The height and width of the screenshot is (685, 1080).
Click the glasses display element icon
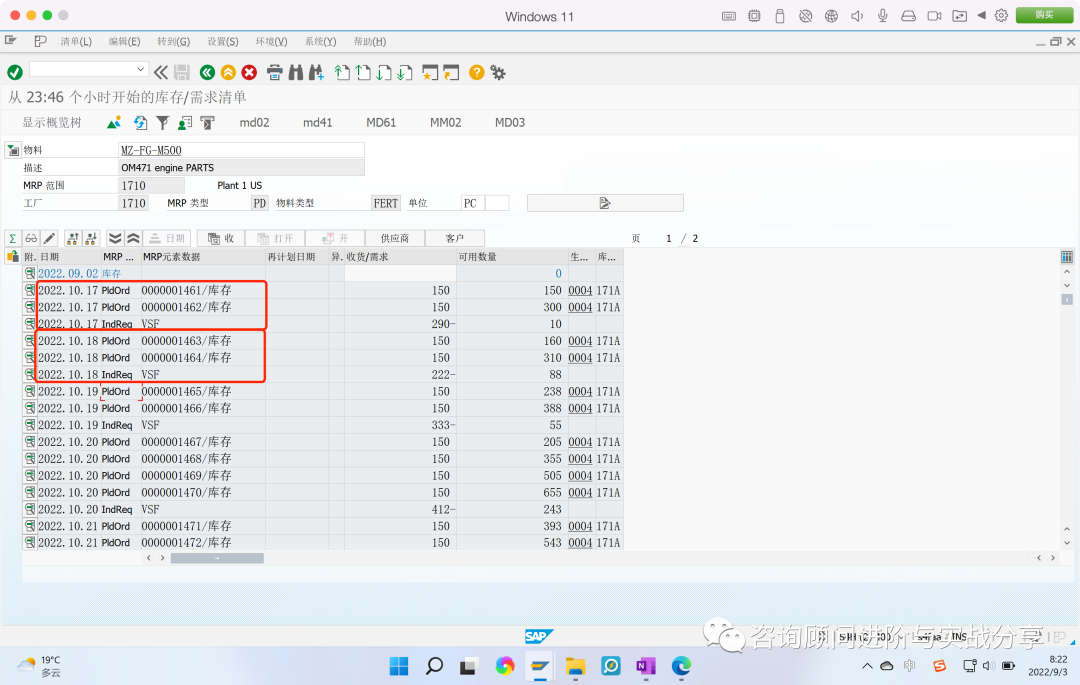click(x=31, y=238)
